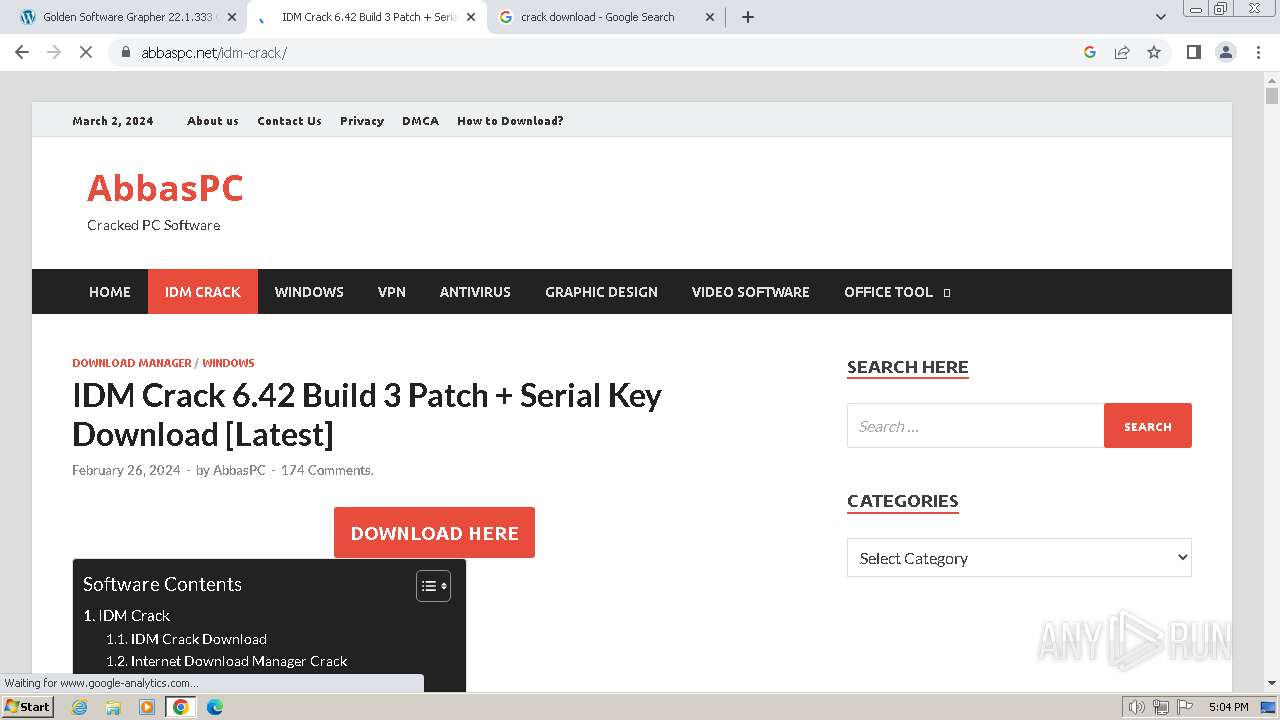The image size is (1280, 720).
Task: Jump to 1. IDM Crack section
Action: pyautogui.click(x=127, y=616)
